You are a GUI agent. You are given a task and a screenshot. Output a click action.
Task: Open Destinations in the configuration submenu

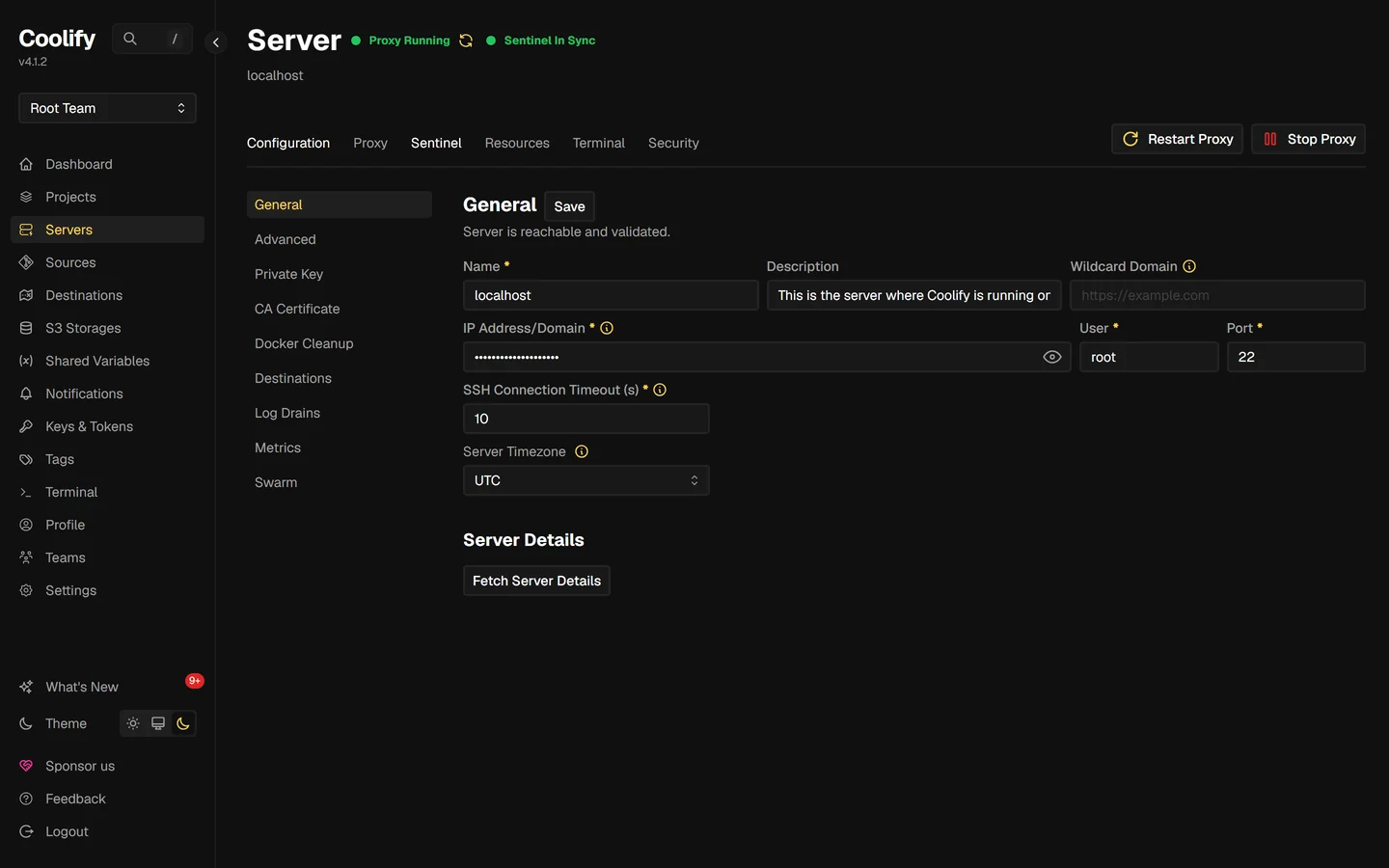(x=340, y=378)
